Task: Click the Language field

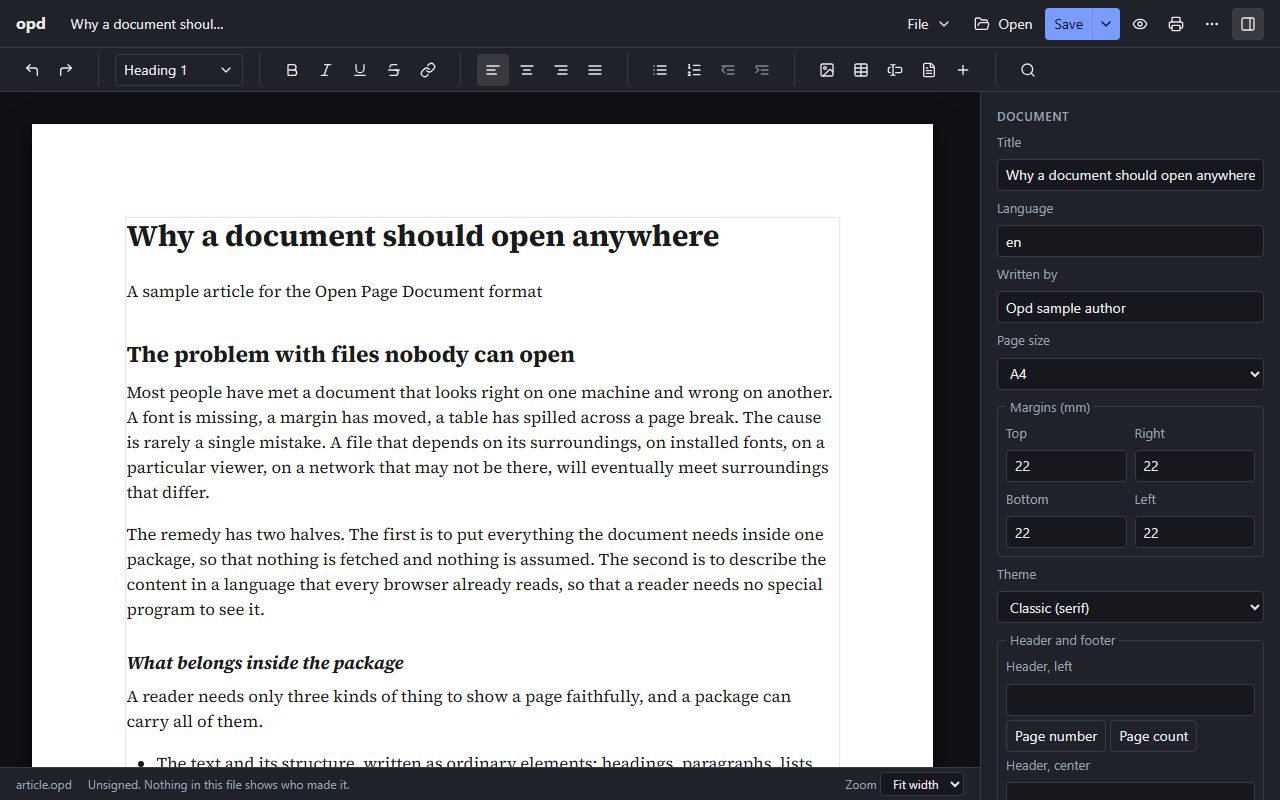Action: pos(1130,241)
